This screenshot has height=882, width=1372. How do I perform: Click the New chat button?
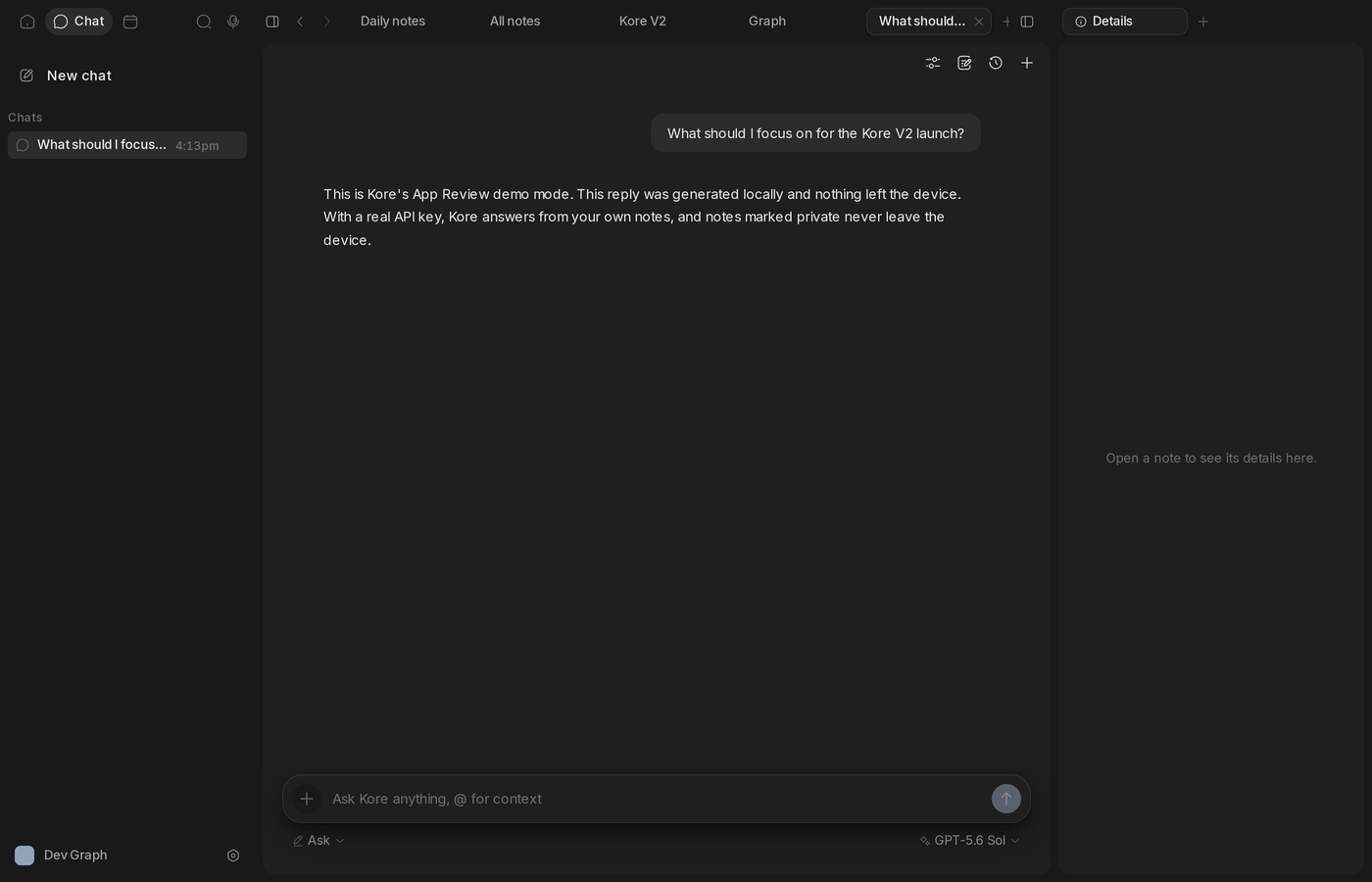66,75
